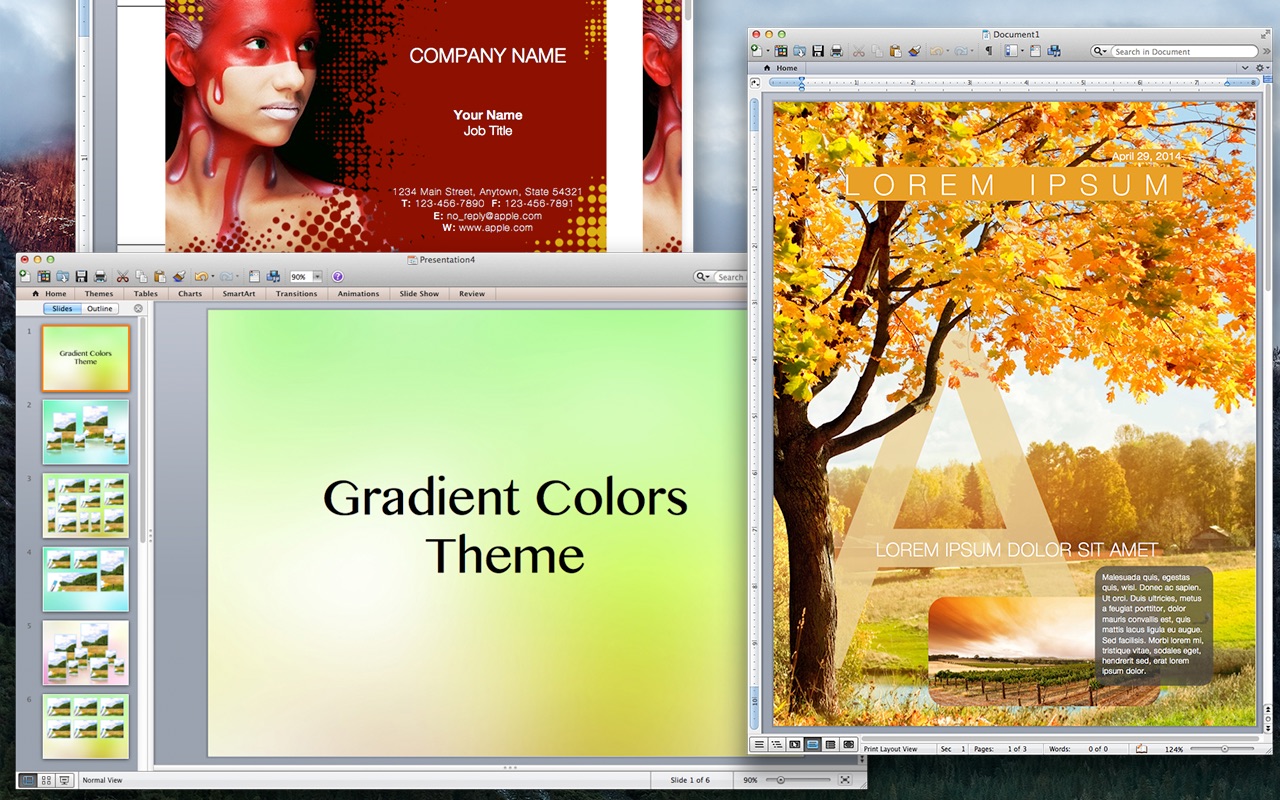Open the SmartArt ribbon tab
Viewport: 1280px width, 800px height.
pos(238,294)
